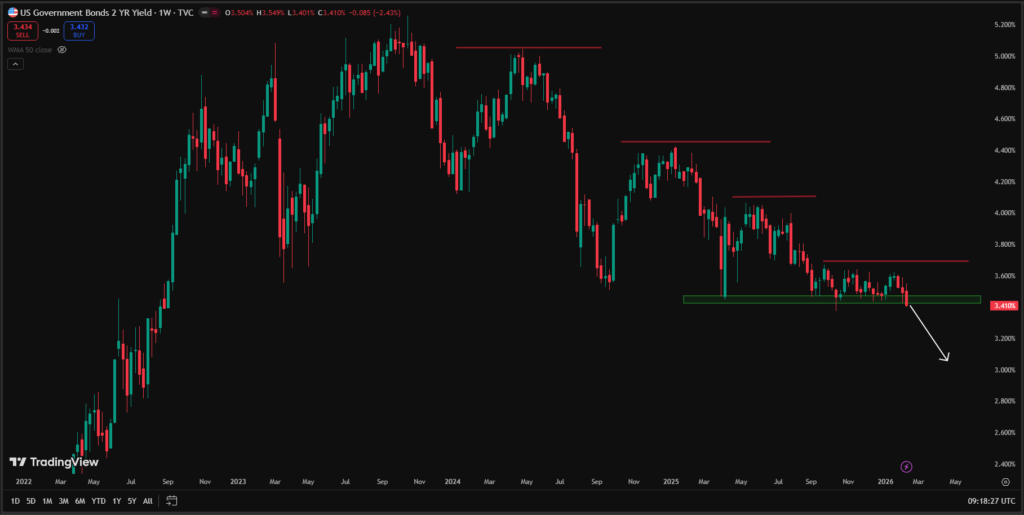The width and height of the screenshot is (1024, 515).
Task: Click the 2026 label on time axis
Action: (x=886, y=482)
